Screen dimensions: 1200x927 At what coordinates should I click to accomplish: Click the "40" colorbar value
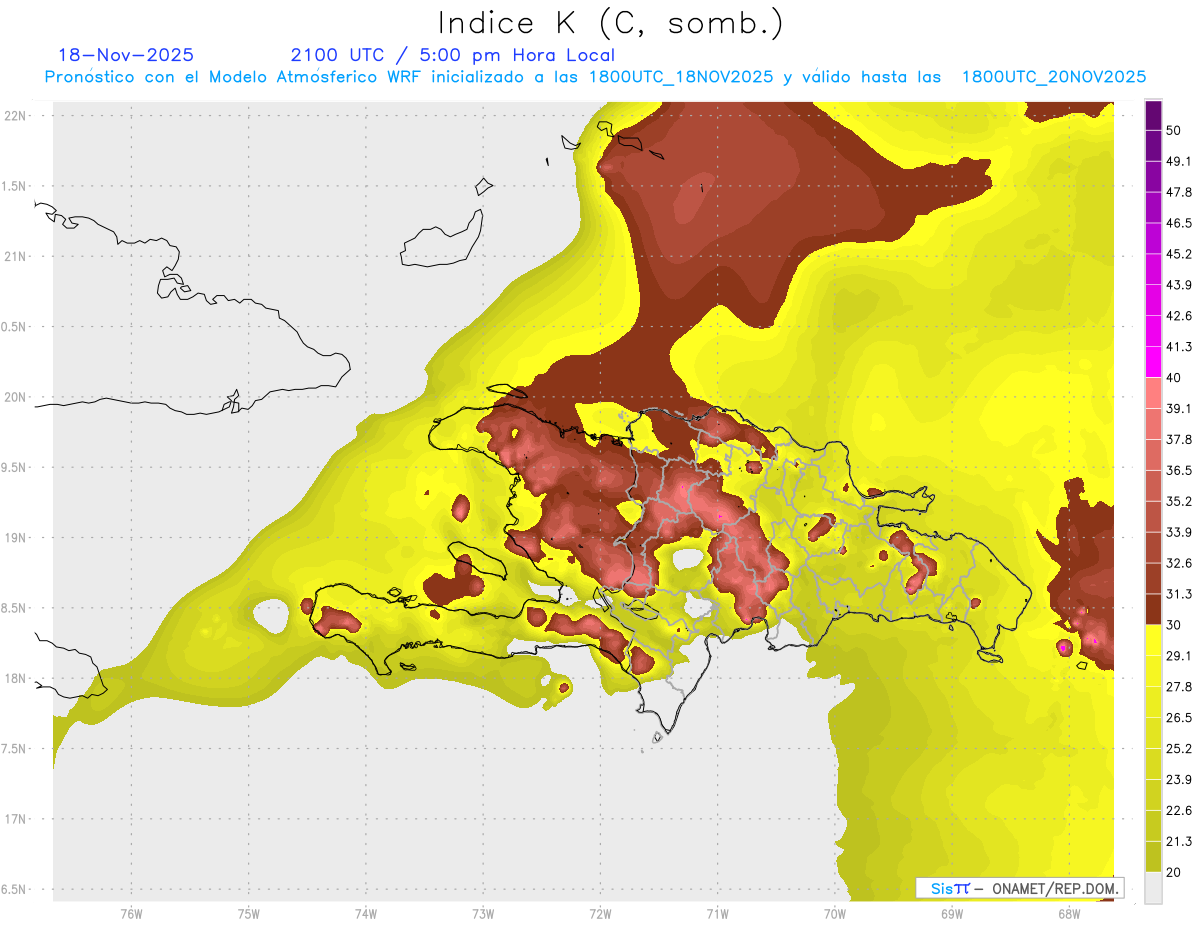tap(1175, 378)
